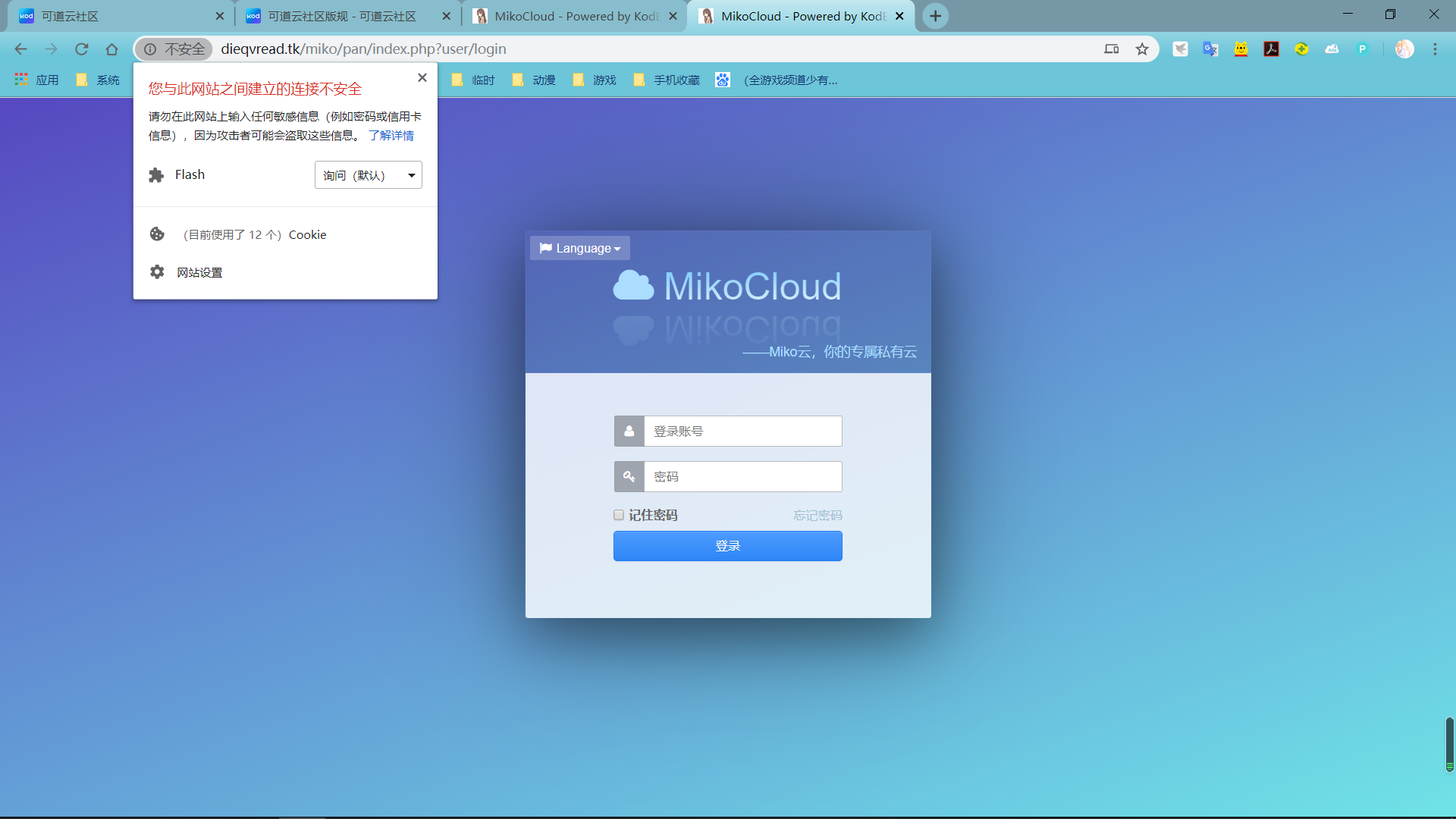Open the (全游戏频道少有... bookmark

[777, 80]
